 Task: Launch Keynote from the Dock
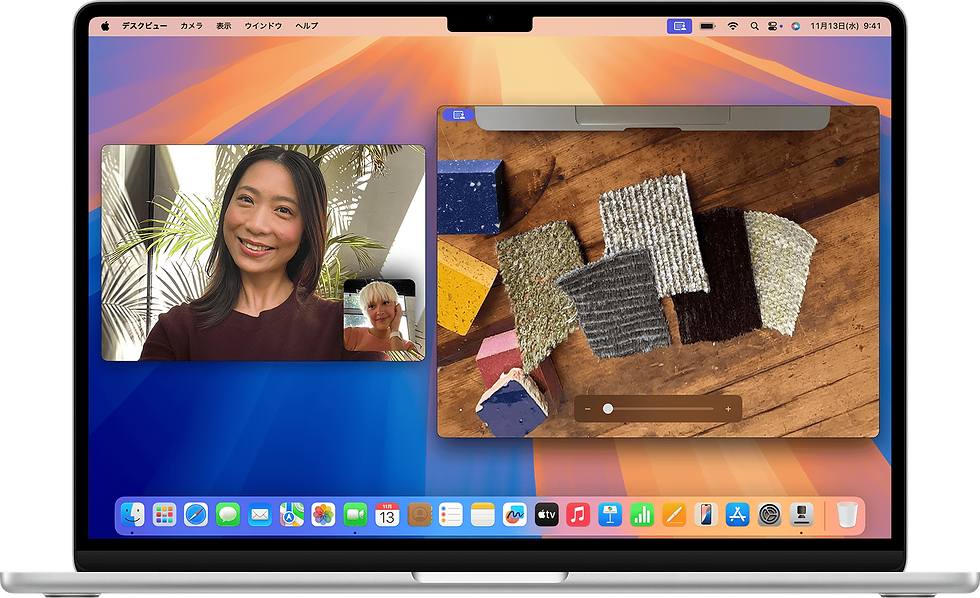pos(609,515)
